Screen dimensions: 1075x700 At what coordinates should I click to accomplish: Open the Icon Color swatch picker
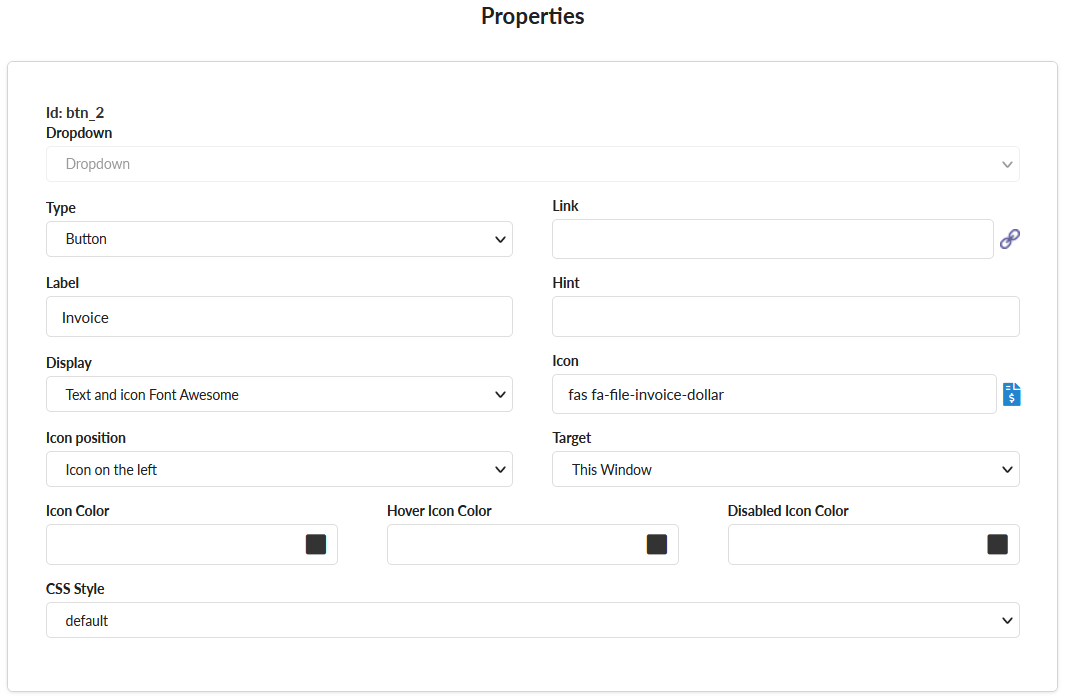(x=317, y=543)
